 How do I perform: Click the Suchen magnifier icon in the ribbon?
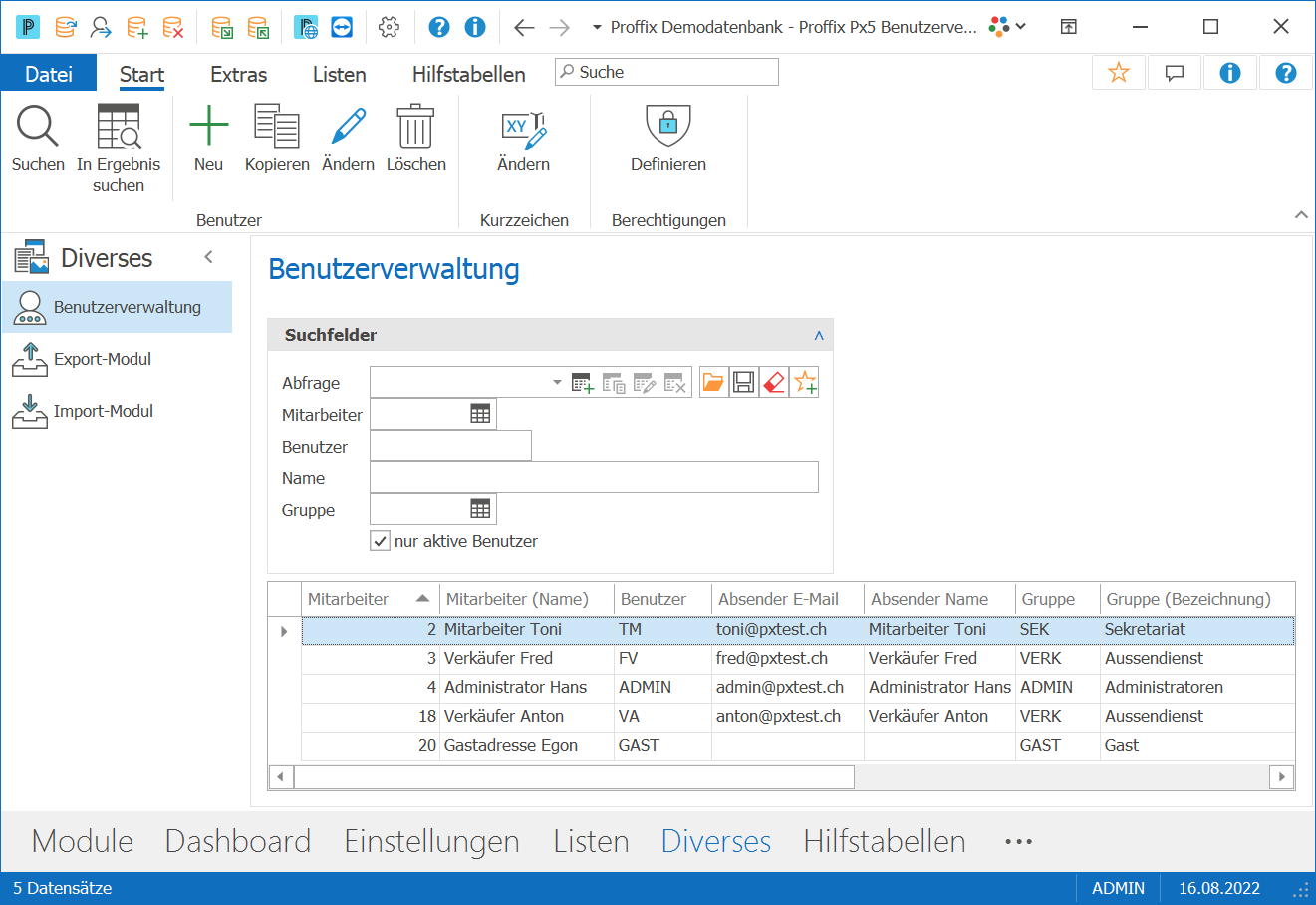coord(38,127)
